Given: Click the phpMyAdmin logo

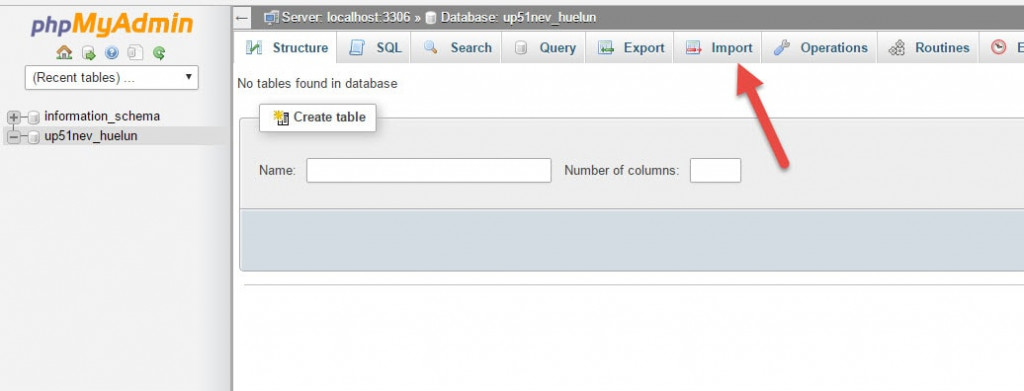Looking at the screenshot, I should click(112, 25).
